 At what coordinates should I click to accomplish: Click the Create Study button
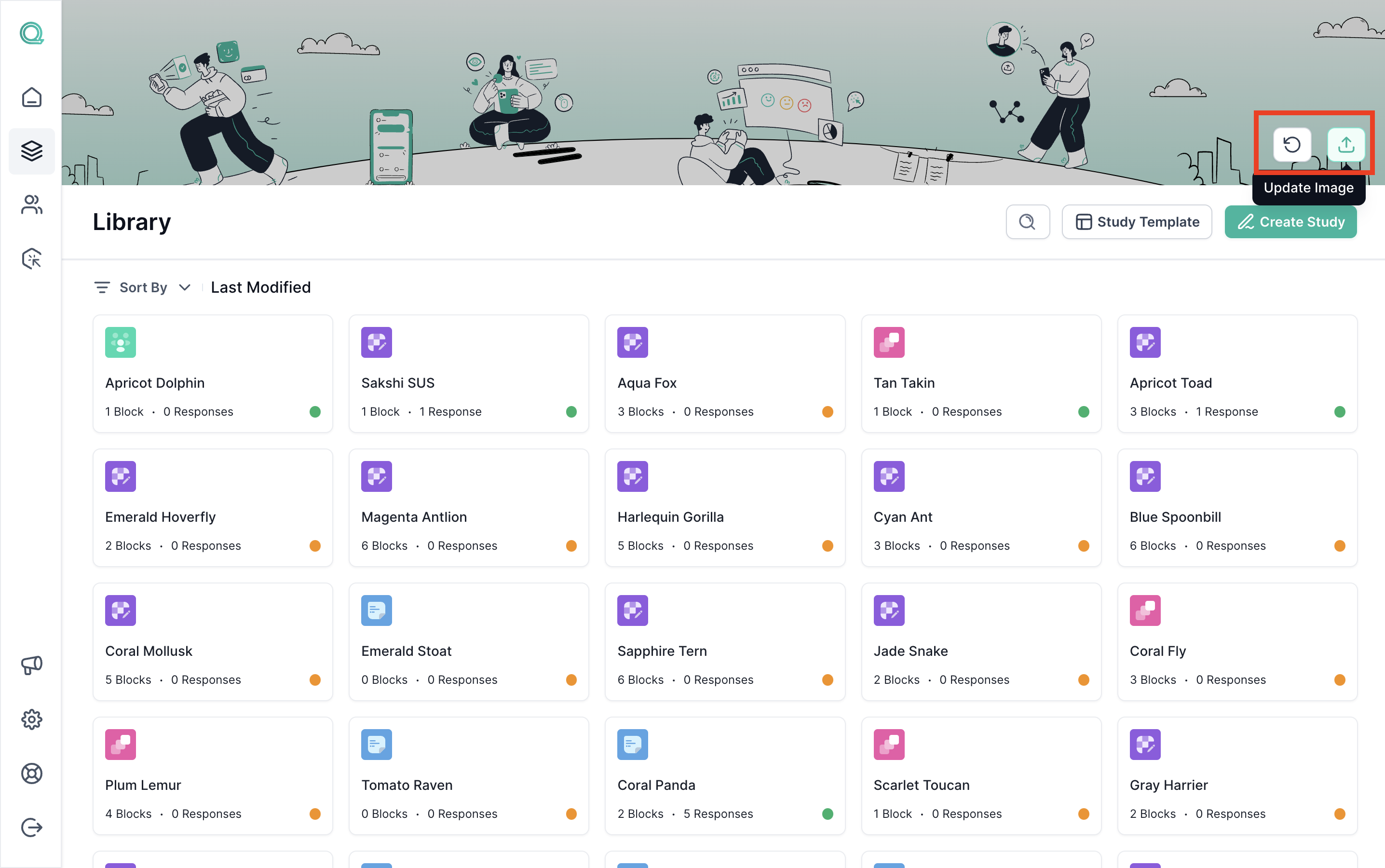pos(1290,222)
